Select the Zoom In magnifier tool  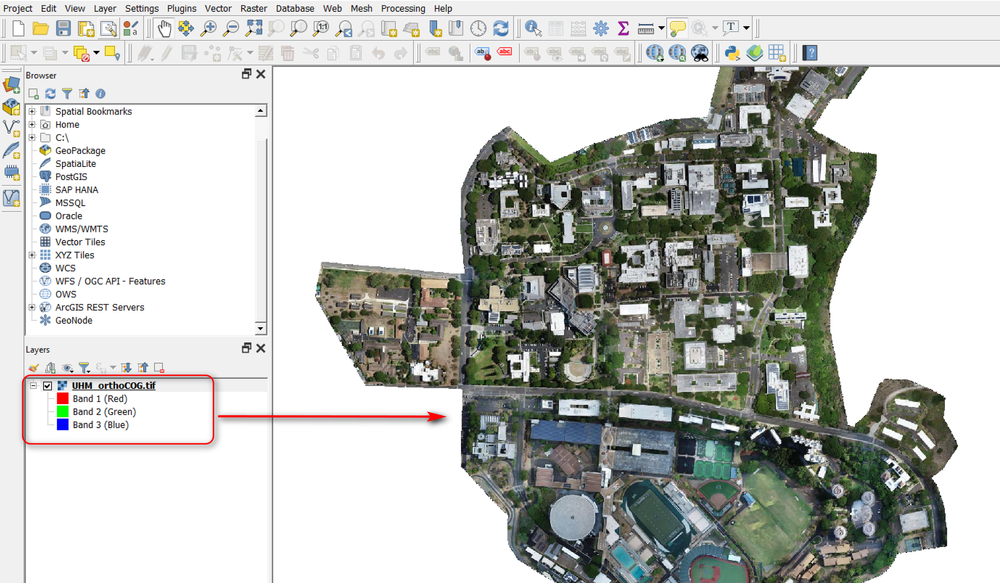pos(208,29)
